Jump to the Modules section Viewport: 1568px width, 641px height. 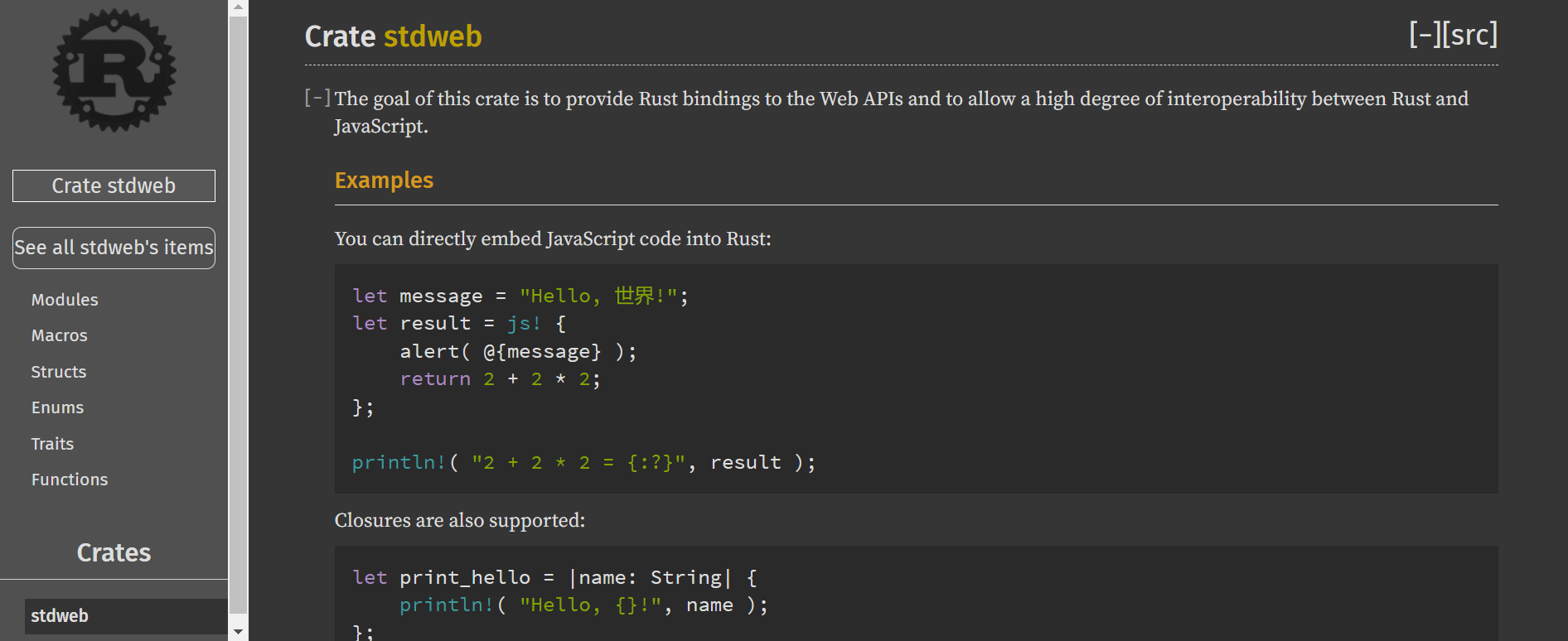click(65, 300)
